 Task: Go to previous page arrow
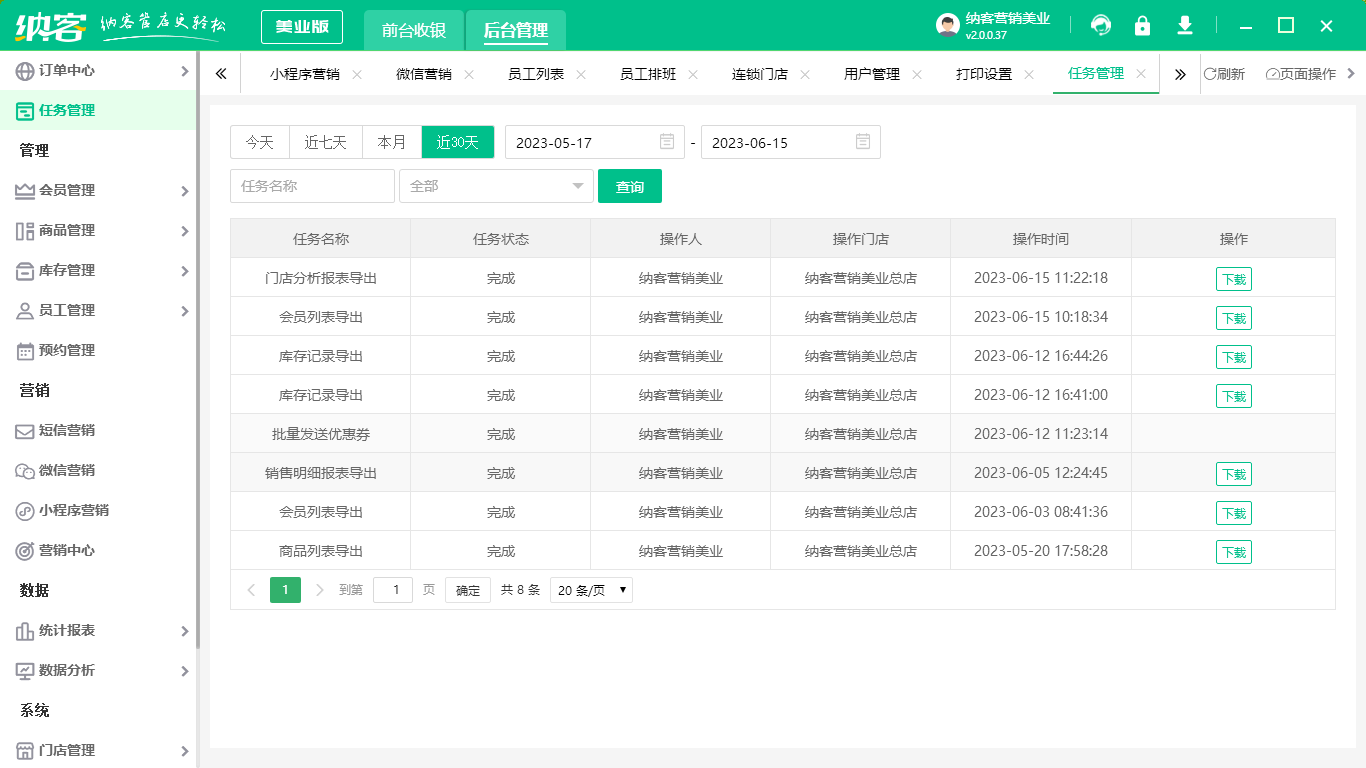(251, 590)
